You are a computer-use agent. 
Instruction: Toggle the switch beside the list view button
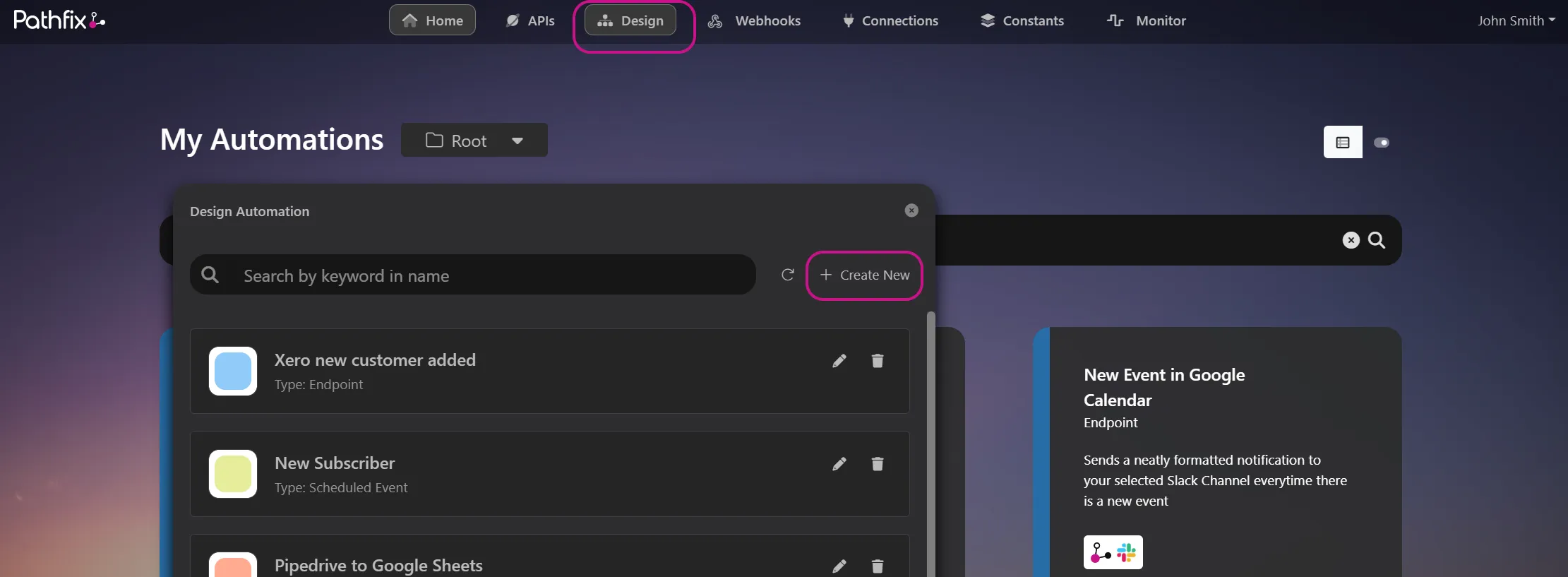pos(1382,143)
